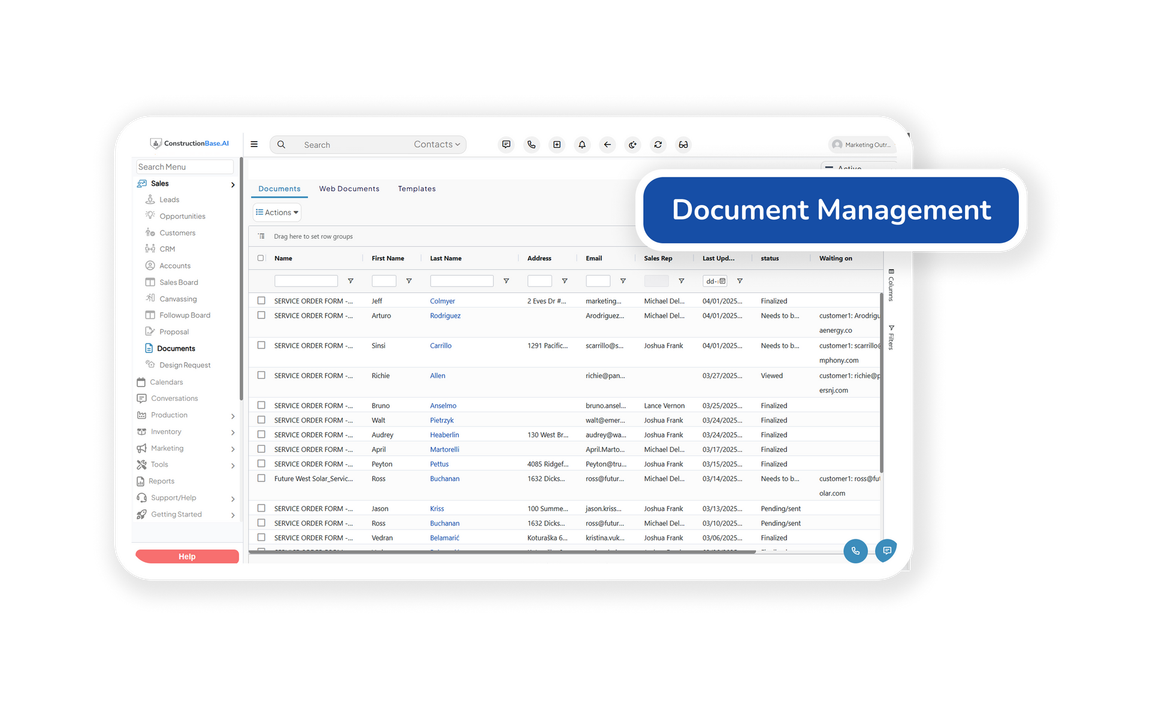Switch to the Web Documents tab
The image size is (1150, 703).
click(349, 189)
